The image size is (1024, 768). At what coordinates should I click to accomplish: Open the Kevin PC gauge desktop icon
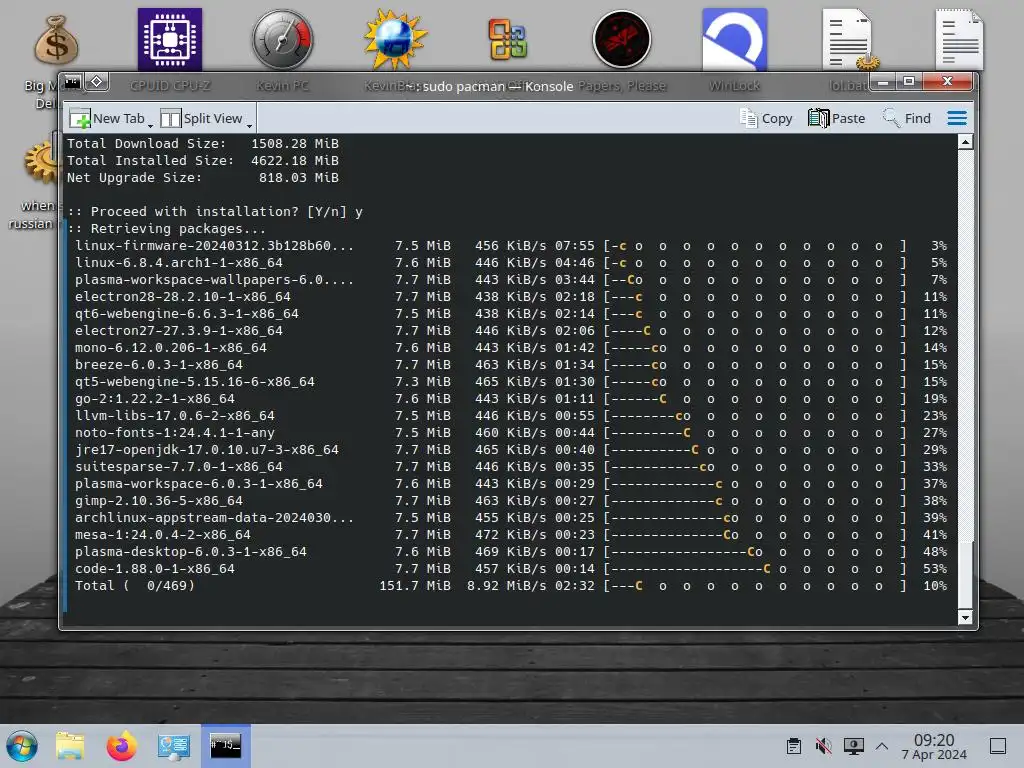tap(283, 39)
